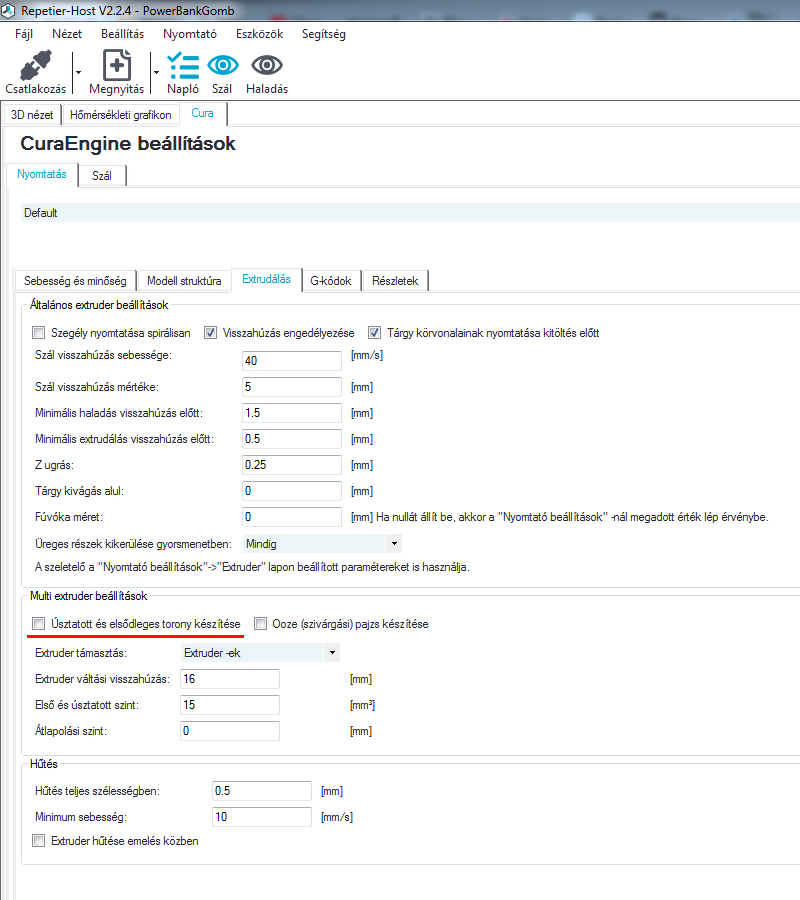Image resolution: width=800 pixels, height=900 pixels.
Task: Open the Fájl menu
Action: coord(24,34)
